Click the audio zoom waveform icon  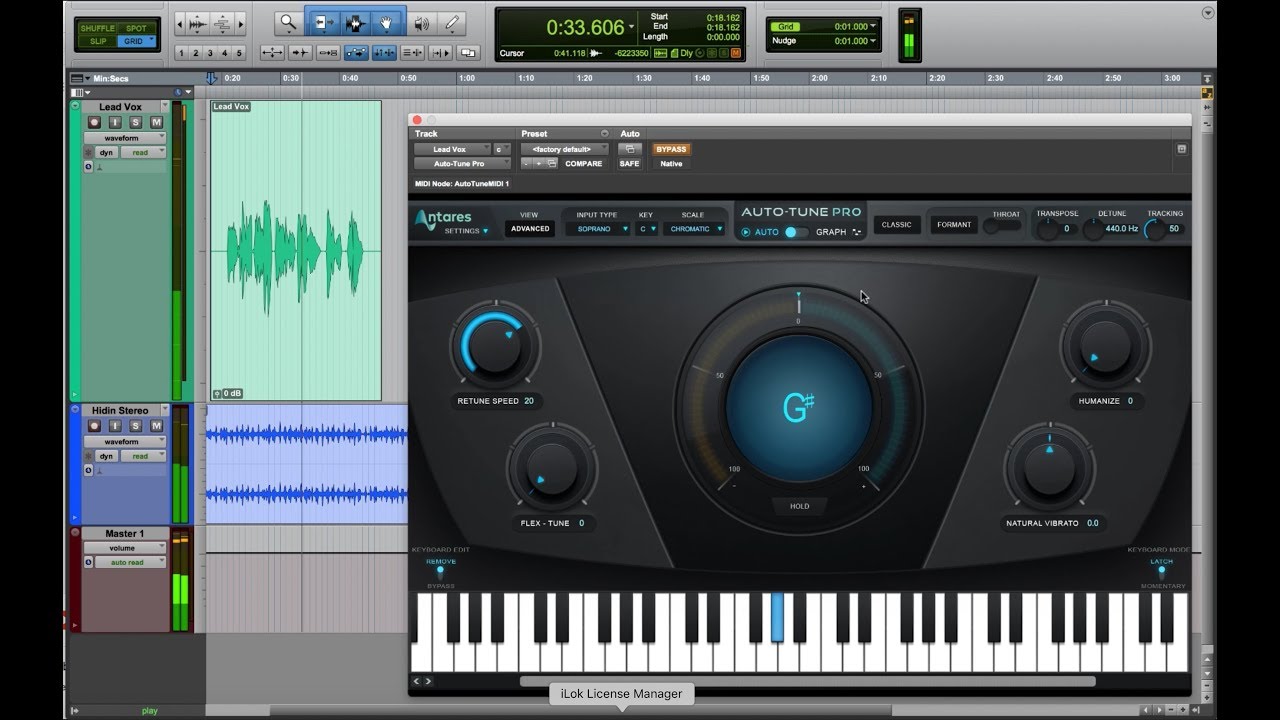[197, 24]
